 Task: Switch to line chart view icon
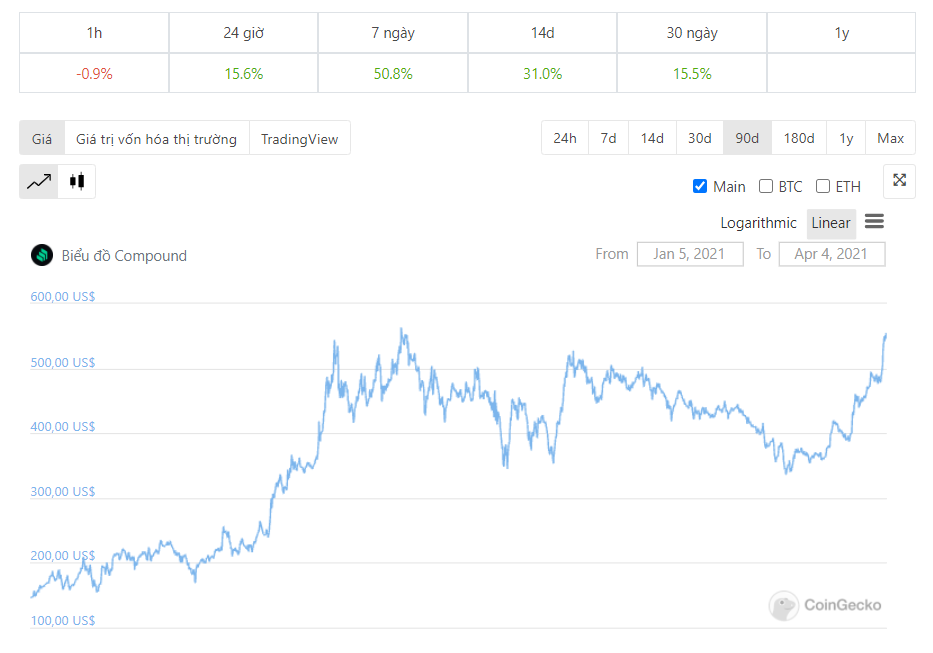[39, 182]
